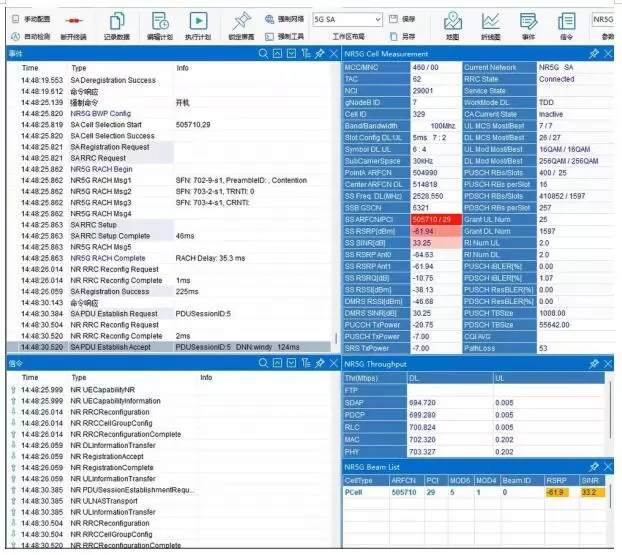Click the 强制网络 (force network) button
The width and height of the screenshot is (622, 555).
tap(284, 19)
